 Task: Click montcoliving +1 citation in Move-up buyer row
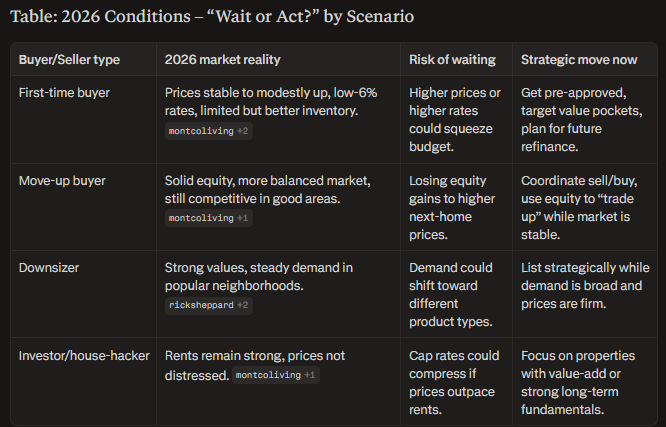[207, 218]
